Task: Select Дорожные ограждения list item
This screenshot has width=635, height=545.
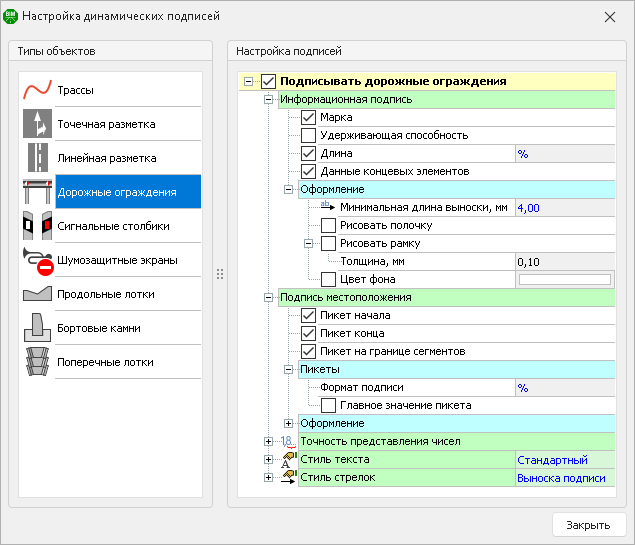Action: point(116,192)
